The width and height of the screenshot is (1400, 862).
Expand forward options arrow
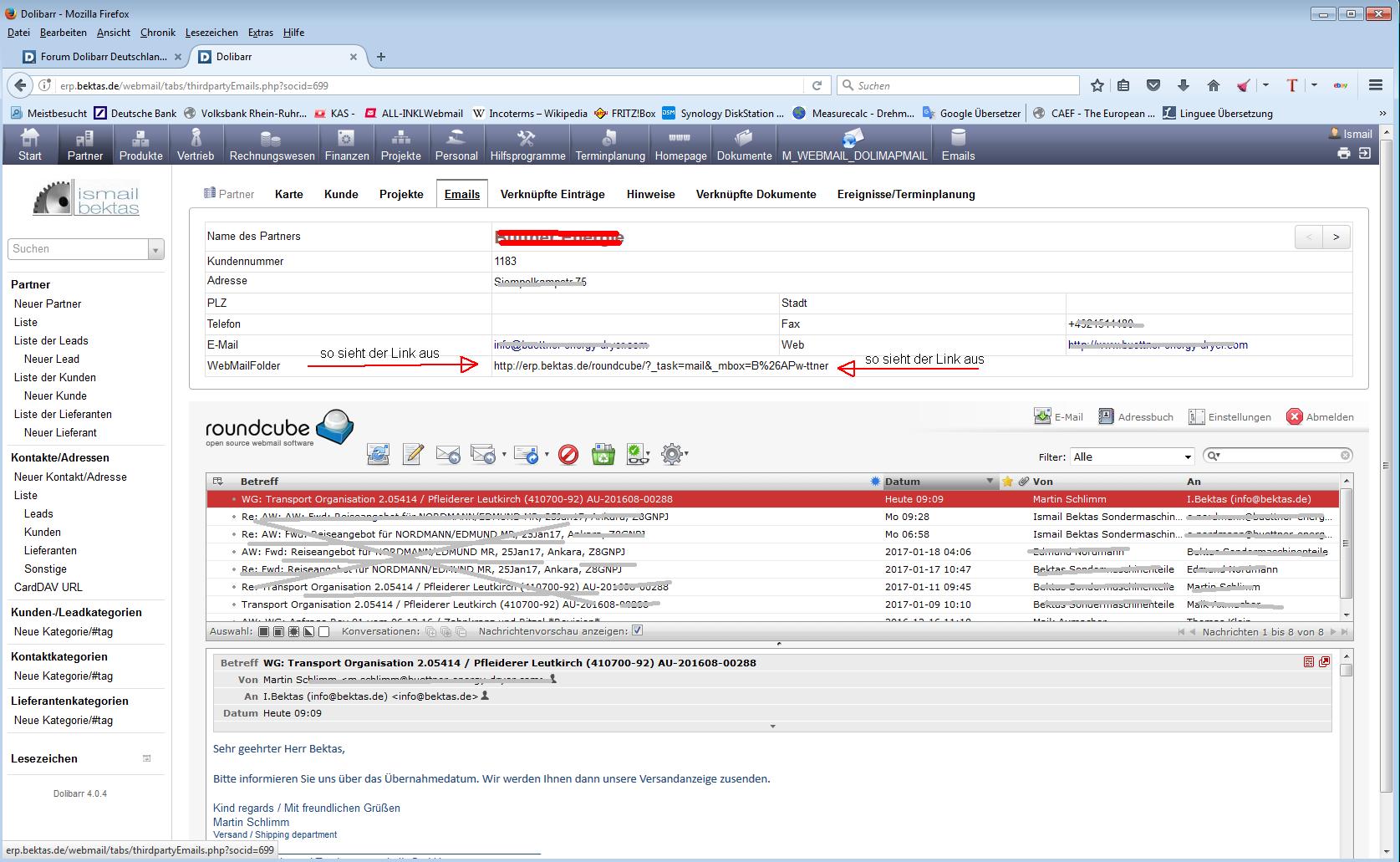[x=547, y=455]
